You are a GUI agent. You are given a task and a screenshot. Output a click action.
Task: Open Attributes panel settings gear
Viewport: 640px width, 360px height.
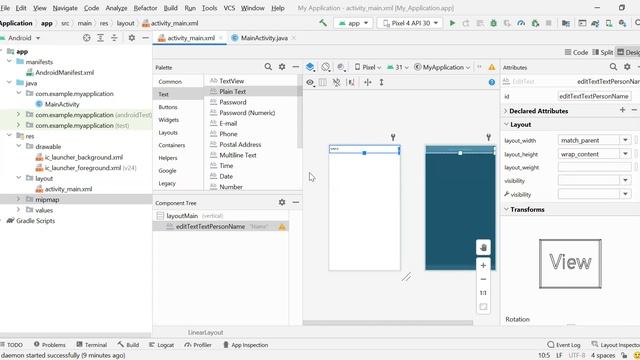coord(627,67)
